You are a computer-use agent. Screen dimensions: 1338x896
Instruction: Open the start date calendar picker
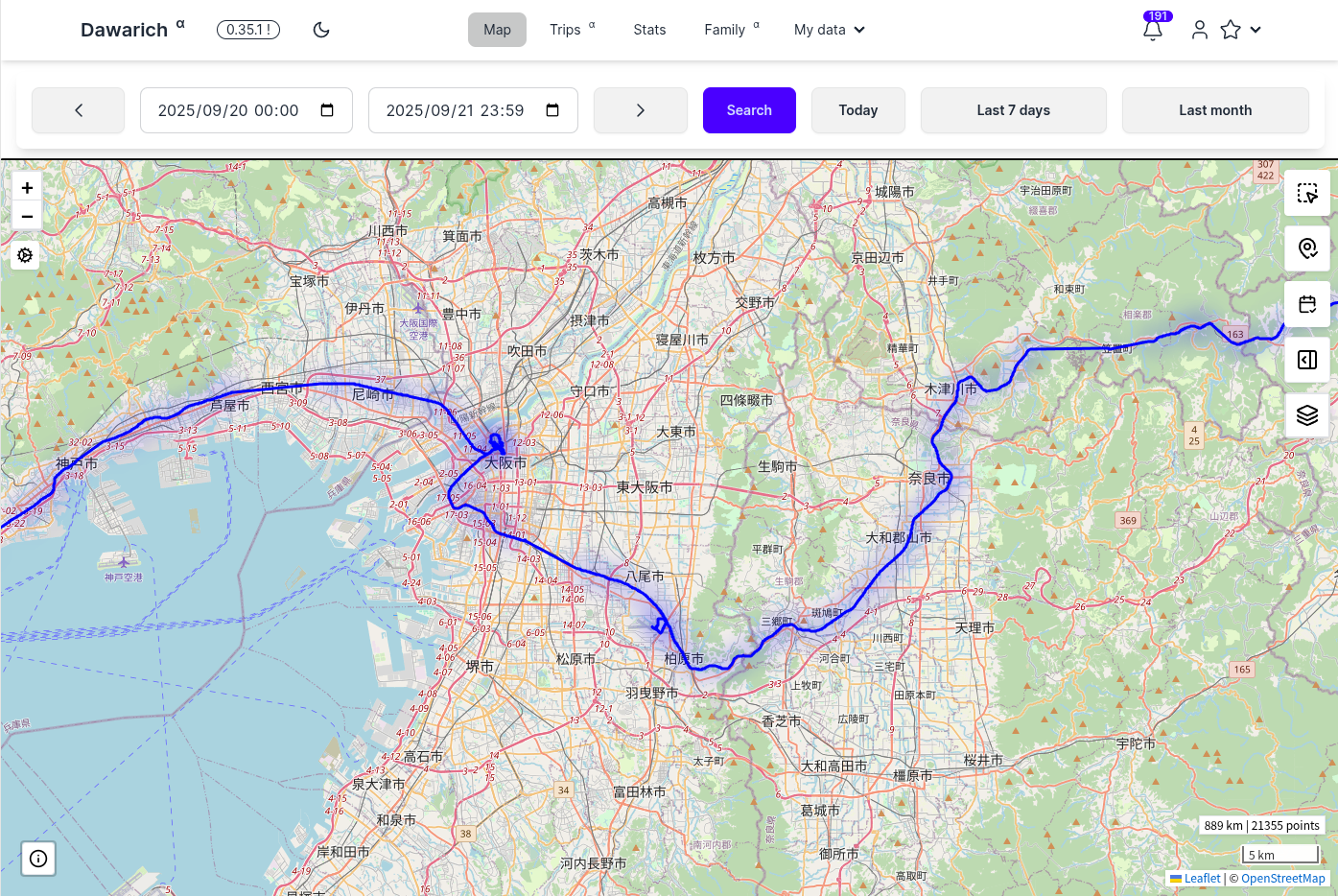pos(326,110)
